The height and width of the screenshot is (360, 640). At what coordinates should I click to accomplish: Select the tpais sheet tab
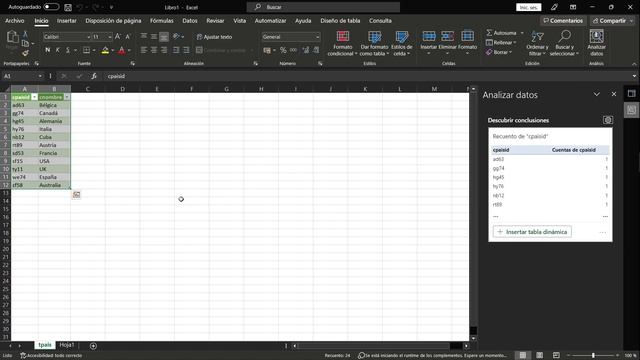[x=45, y=345]
